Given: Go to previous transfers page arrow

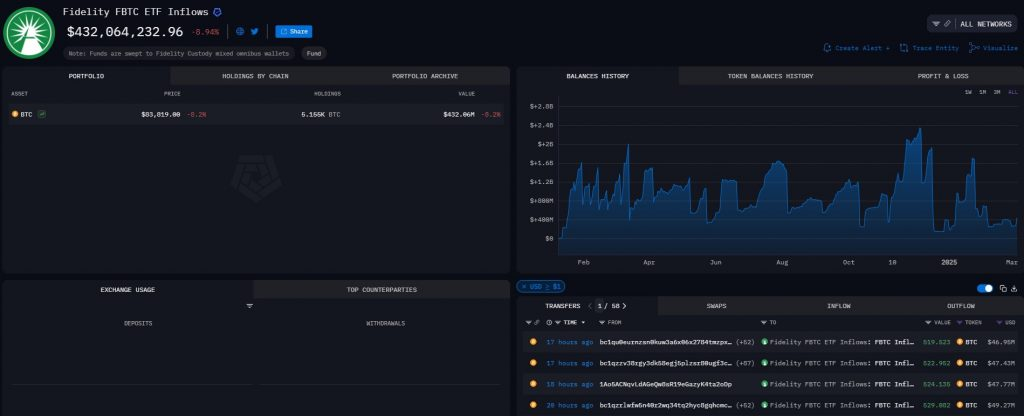Looking at the screenshot, I should [590, 306].
